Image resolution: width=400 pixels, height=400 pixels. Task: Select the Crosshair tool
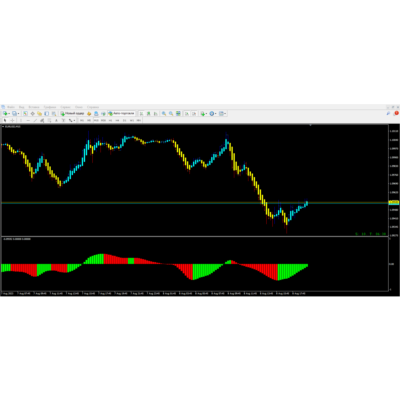point(12,120)
